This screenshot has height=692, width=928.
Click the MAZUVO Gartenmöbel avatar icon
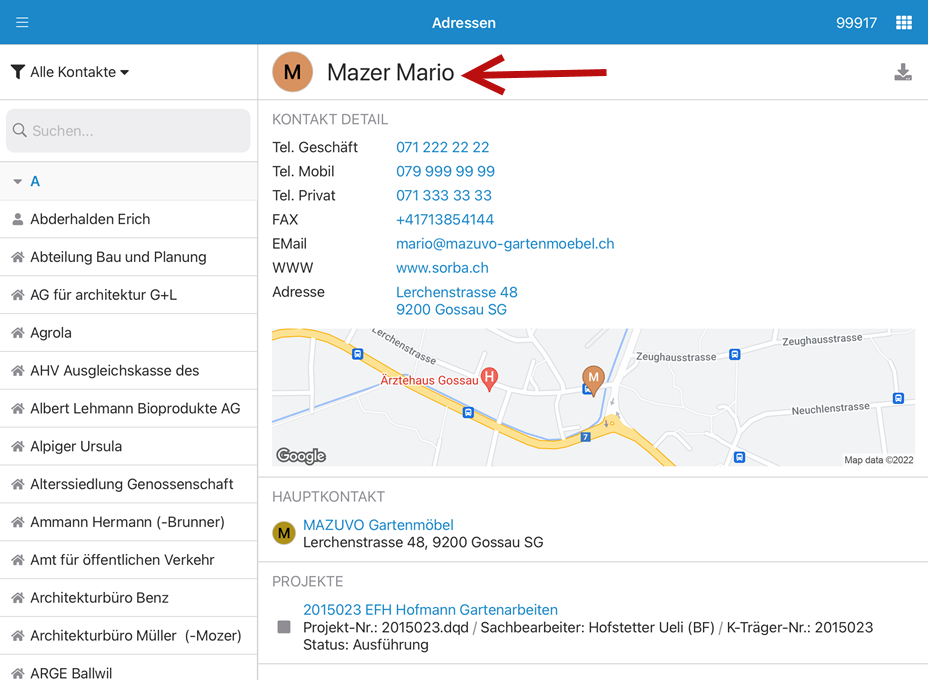click(284, 533)
